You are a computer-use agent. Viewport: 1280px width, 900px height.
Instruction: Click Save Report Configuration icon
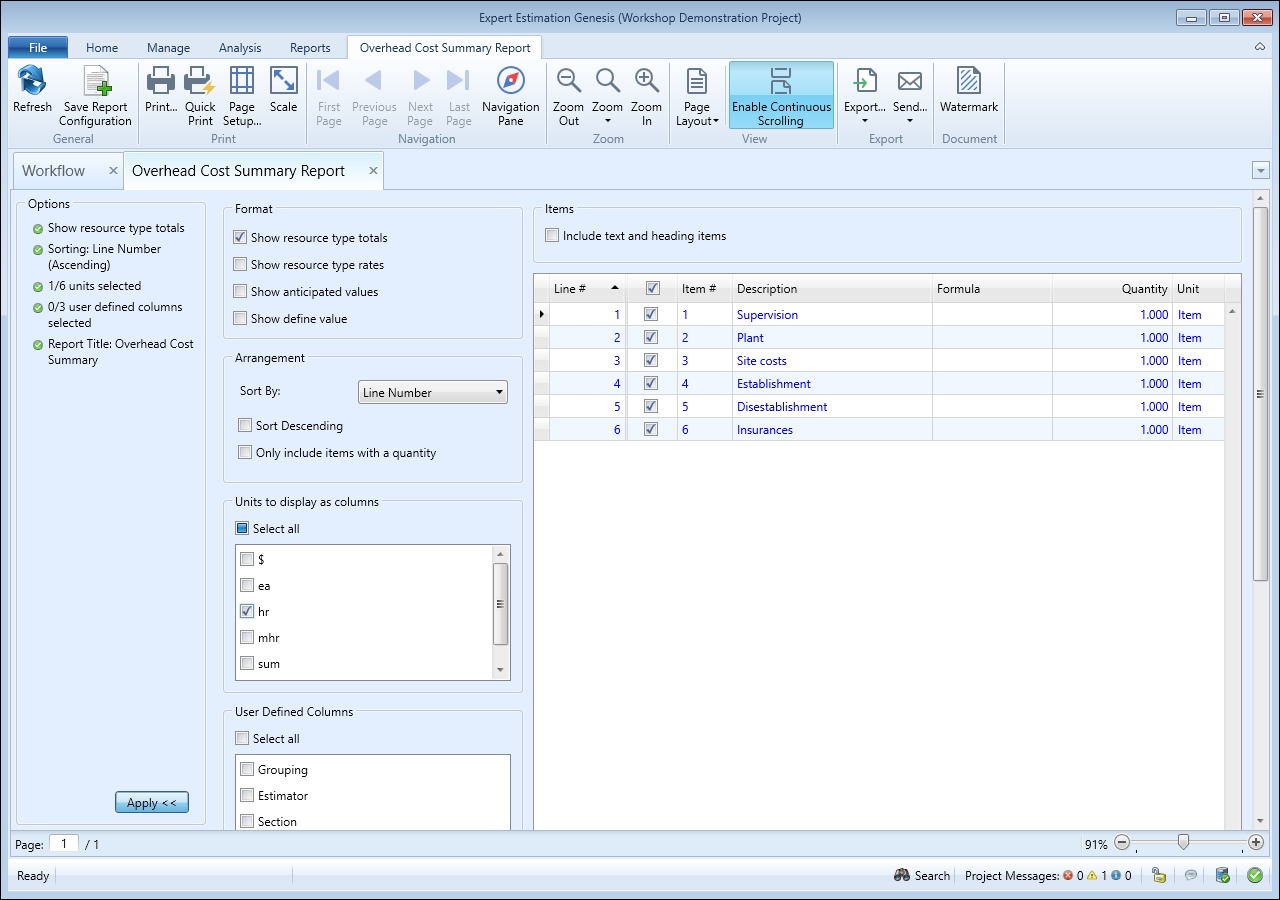(96, 82)
